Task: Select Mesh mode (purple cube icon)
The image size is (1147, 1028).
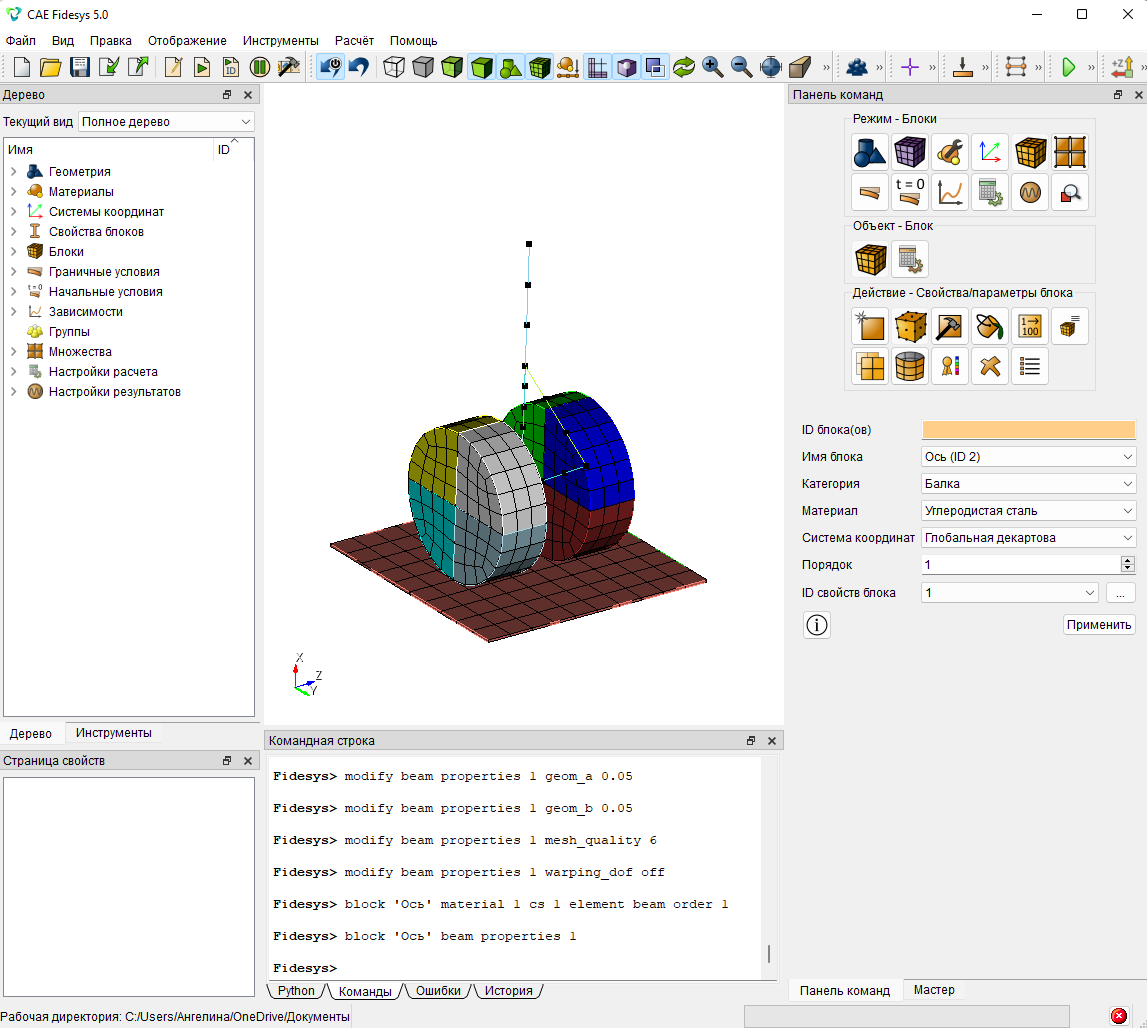Action: (x=910, y=152)
